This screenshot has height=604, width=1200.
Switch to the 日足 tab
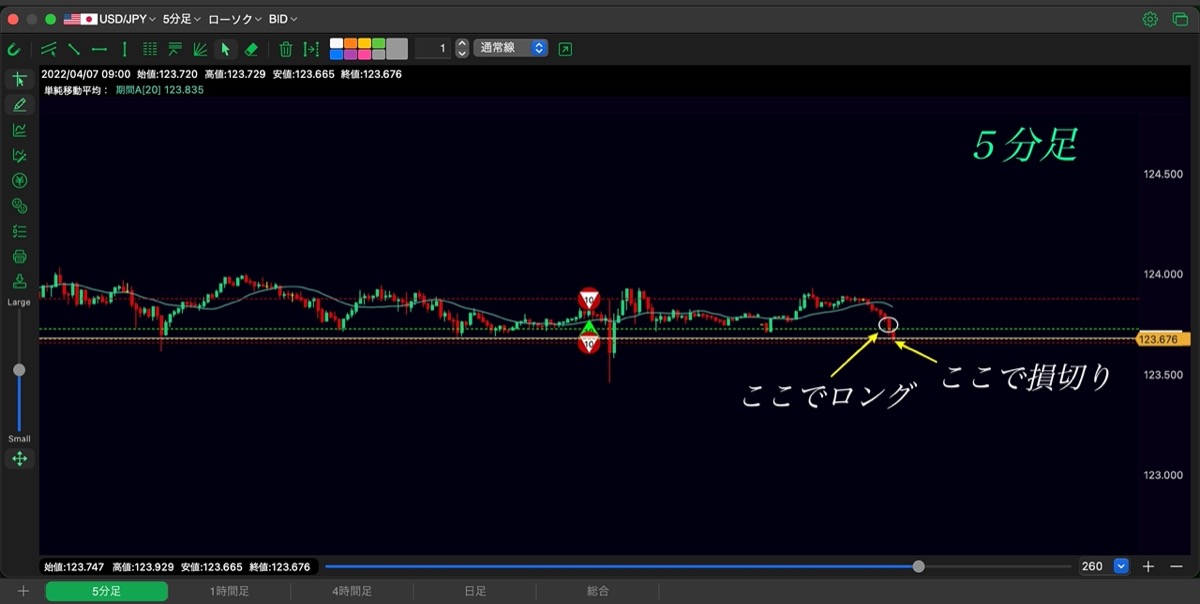pyautogui.click(x=475, y=592)
